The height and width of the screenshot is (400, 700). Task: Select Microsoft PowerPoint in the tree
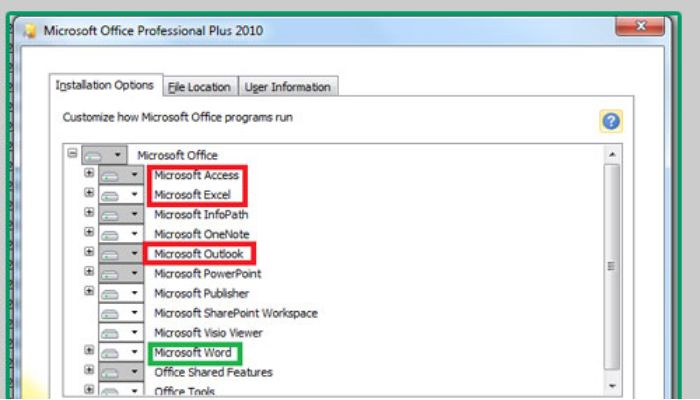tap(208, 273)
